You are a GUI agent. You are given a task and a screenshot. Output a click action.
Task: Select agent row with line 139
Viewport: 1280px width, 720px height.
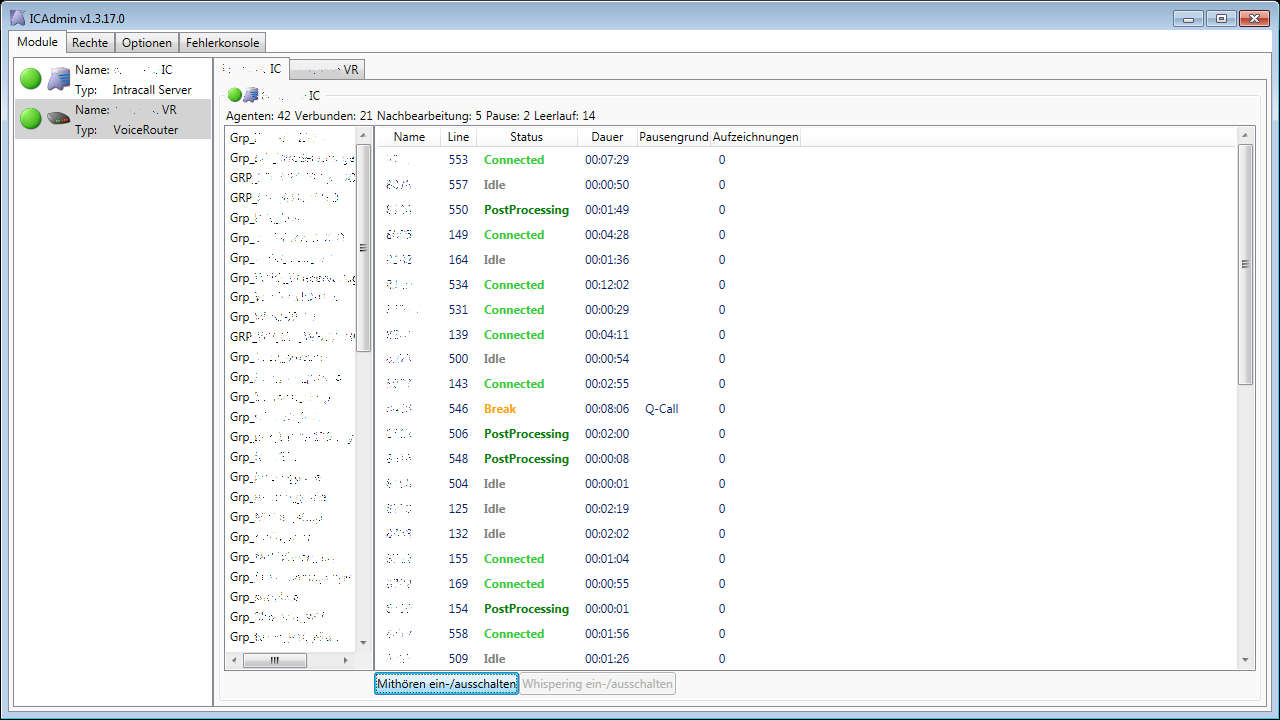point(807,335)
